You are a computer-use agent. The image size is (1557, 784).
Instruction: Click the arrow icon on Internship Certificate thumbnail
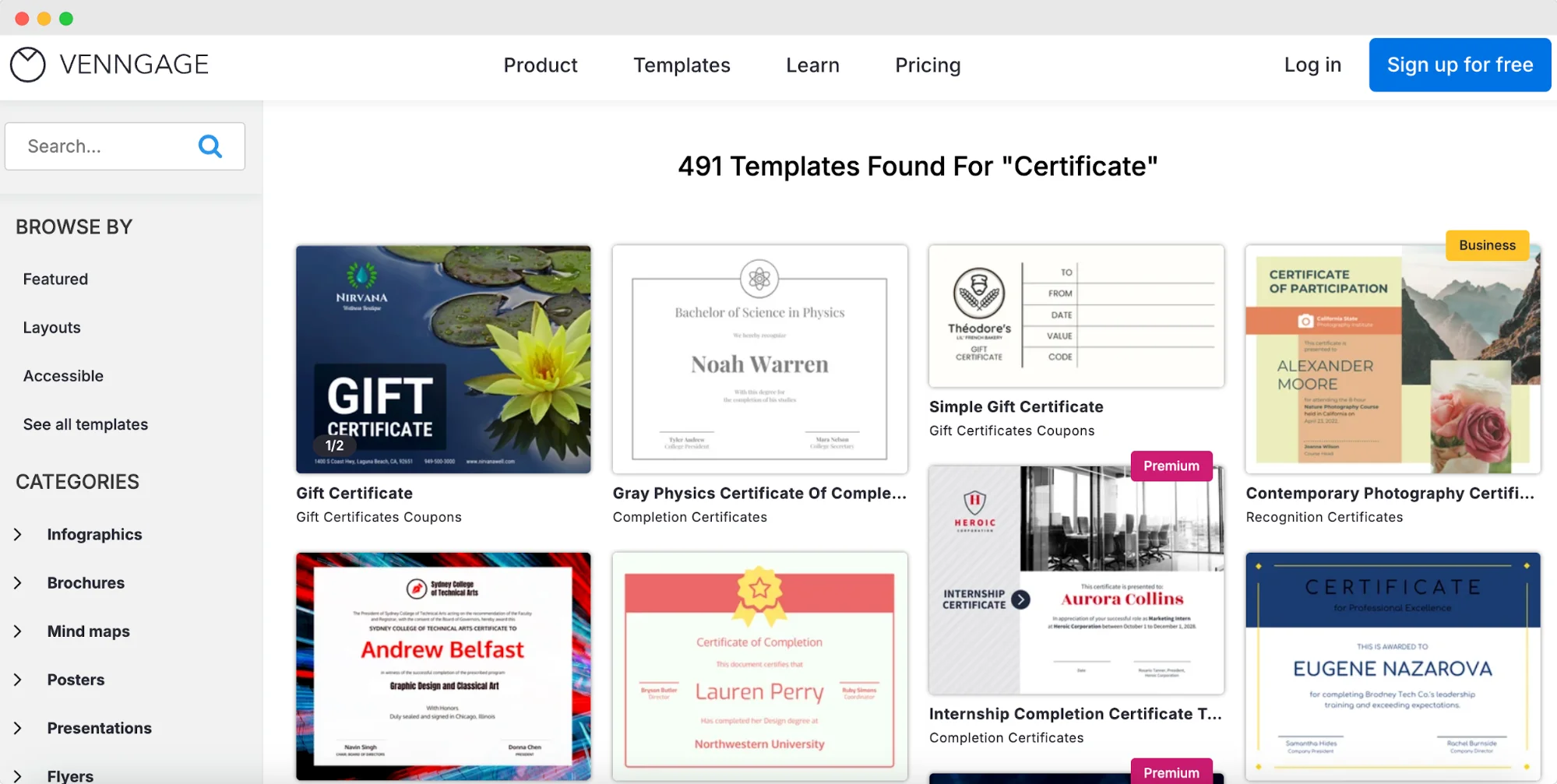[x=1020, y=599]
